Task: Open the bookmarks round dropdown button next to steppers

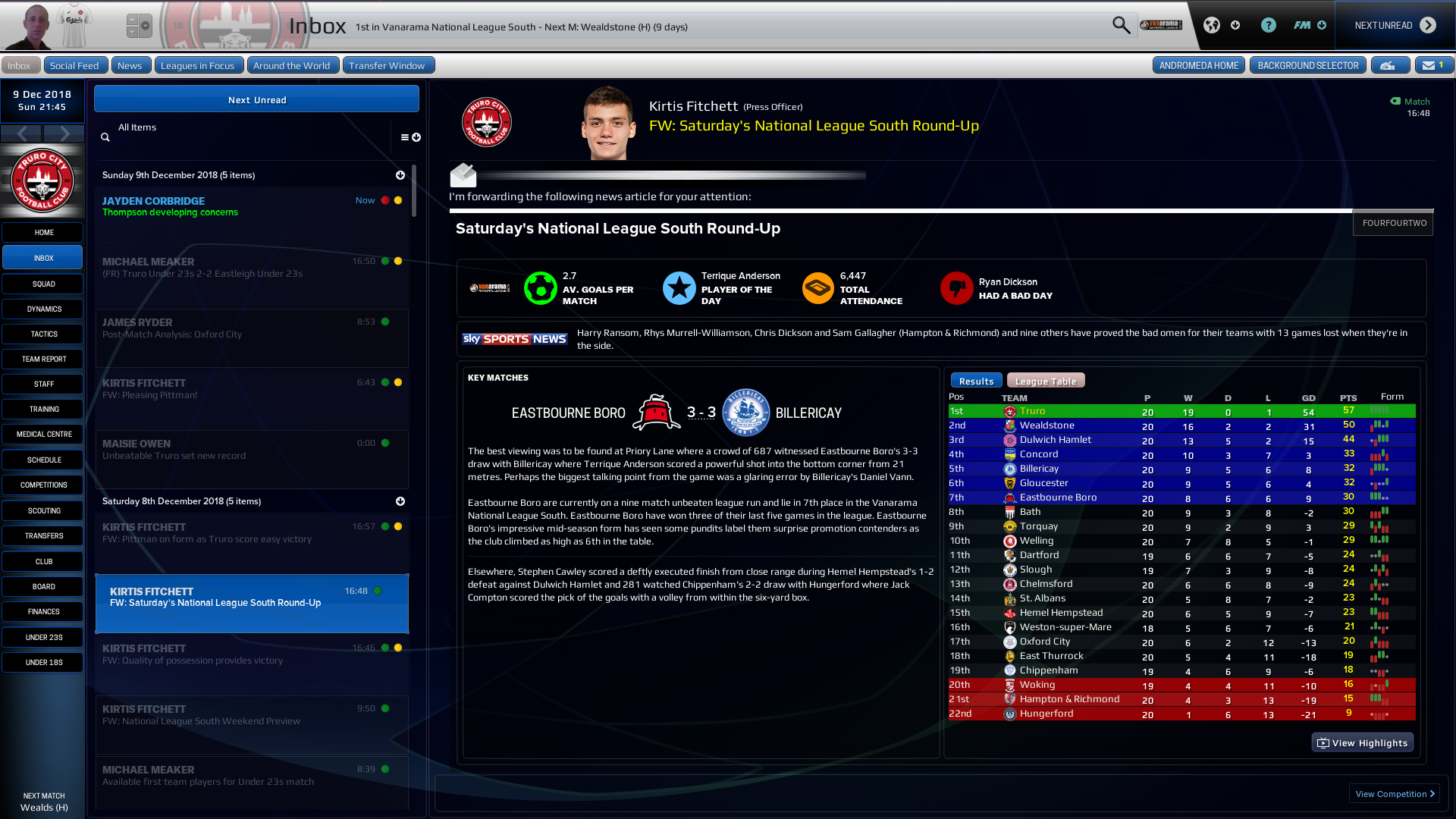Action: pos(146,26)
